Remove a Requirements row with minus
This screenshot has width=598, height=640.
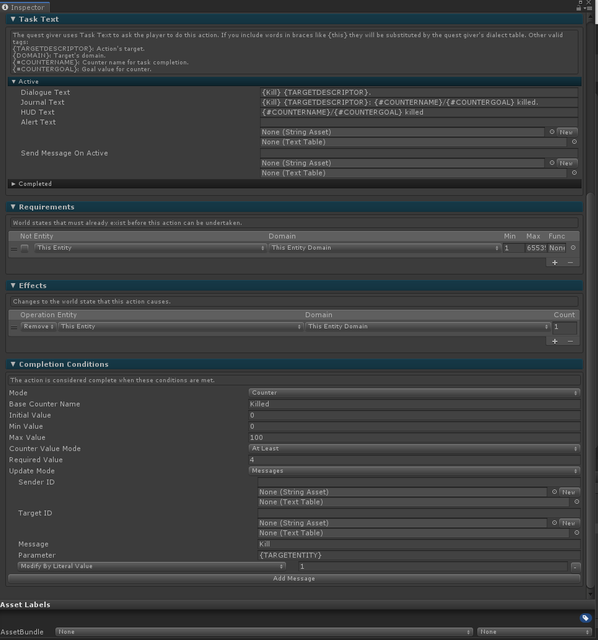click(570, 262)
